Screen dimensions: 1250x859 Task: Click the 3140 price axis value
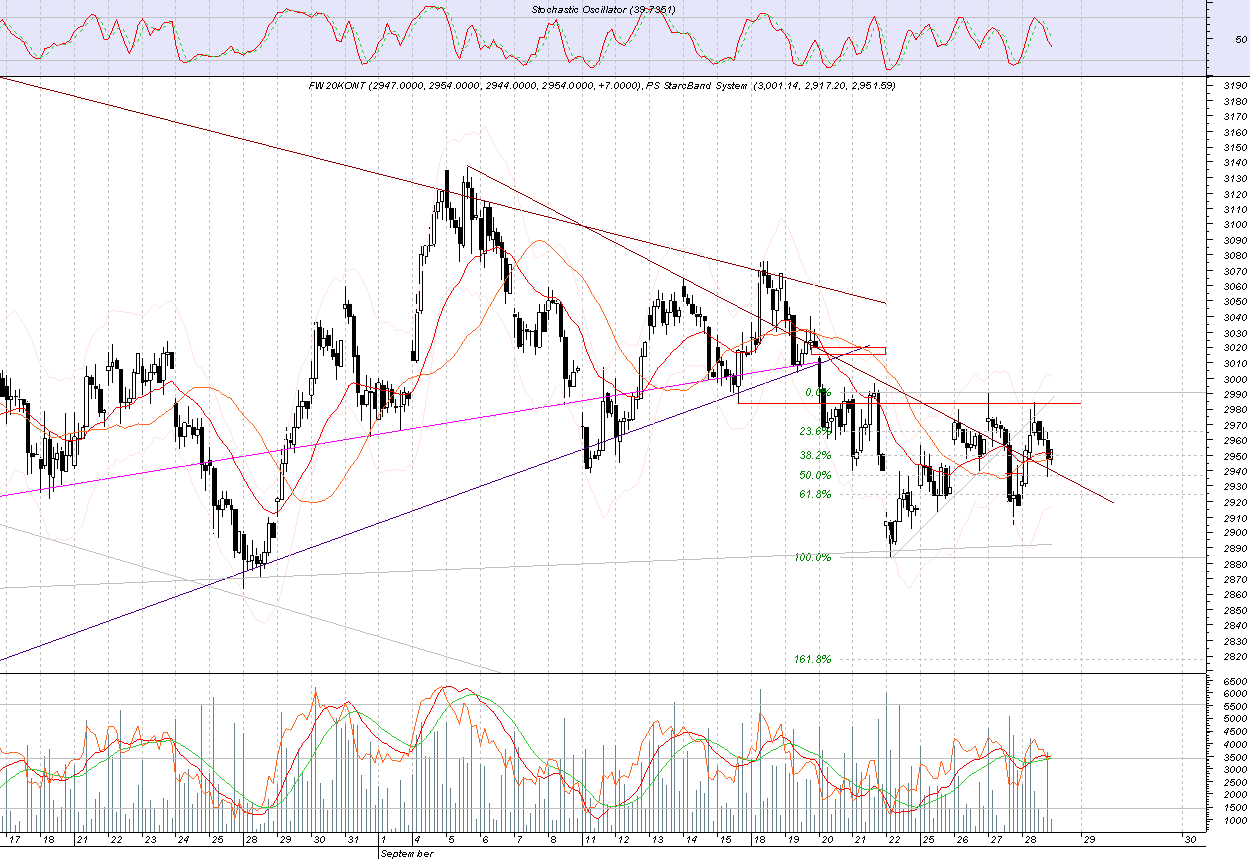(x=1235, y=164)
